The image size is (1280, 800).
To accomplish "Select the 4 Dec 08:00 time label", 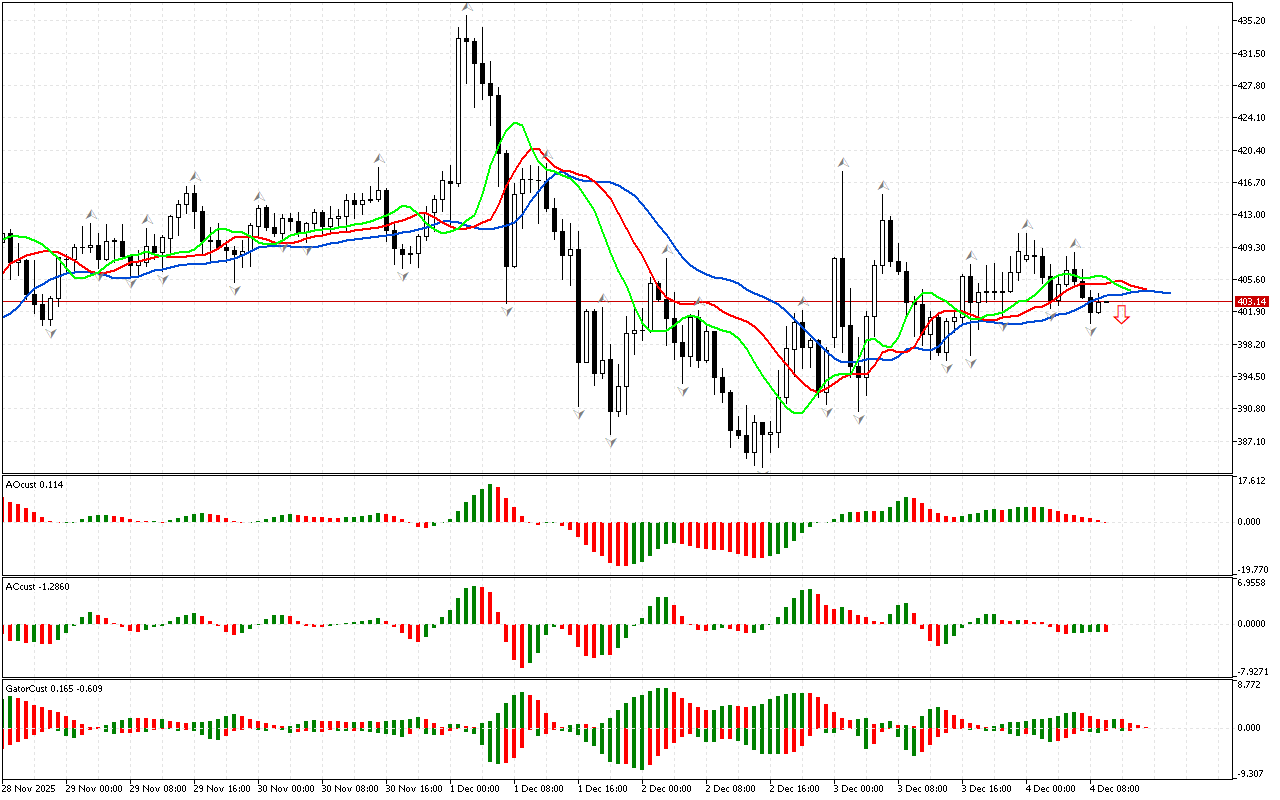I will (1114, 788).
